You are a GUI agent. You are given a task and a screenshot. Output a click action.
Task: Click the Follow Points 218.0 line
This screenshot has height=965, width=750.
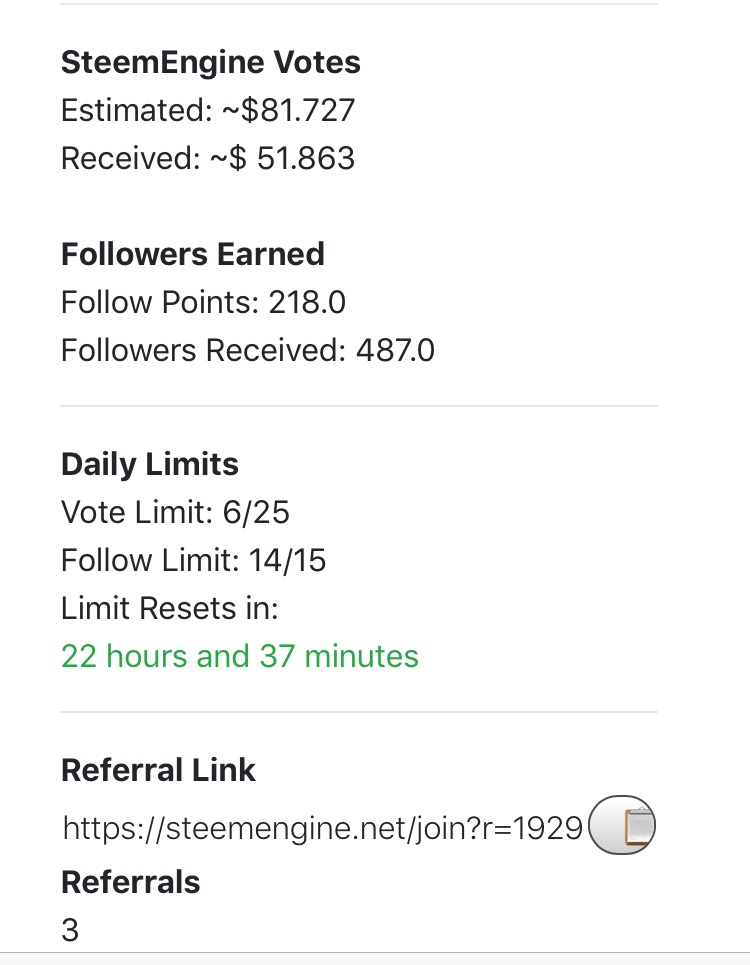[x=204, y=302]
